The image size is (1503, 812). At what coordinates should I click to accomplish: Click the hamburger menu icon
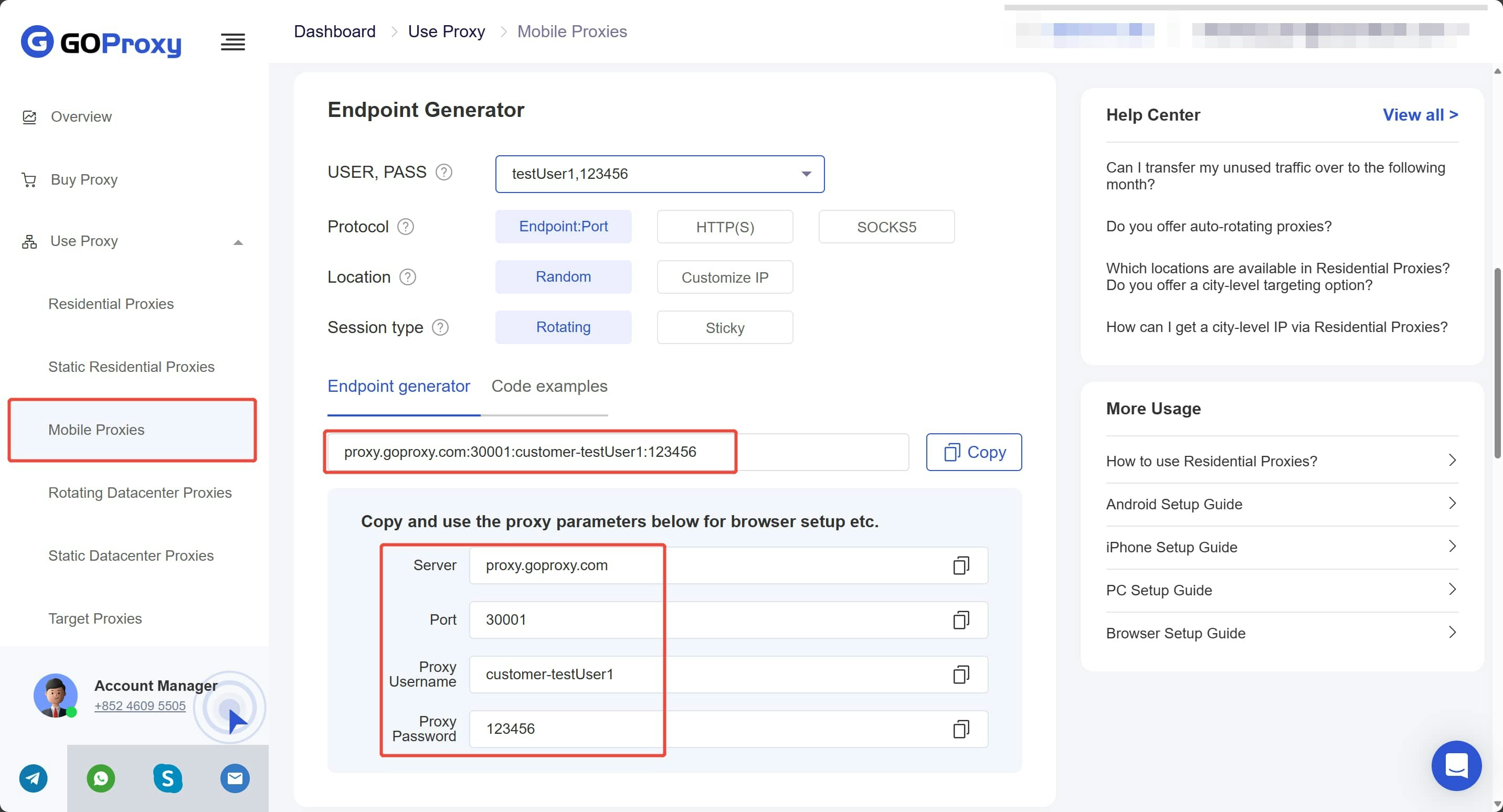233,42
